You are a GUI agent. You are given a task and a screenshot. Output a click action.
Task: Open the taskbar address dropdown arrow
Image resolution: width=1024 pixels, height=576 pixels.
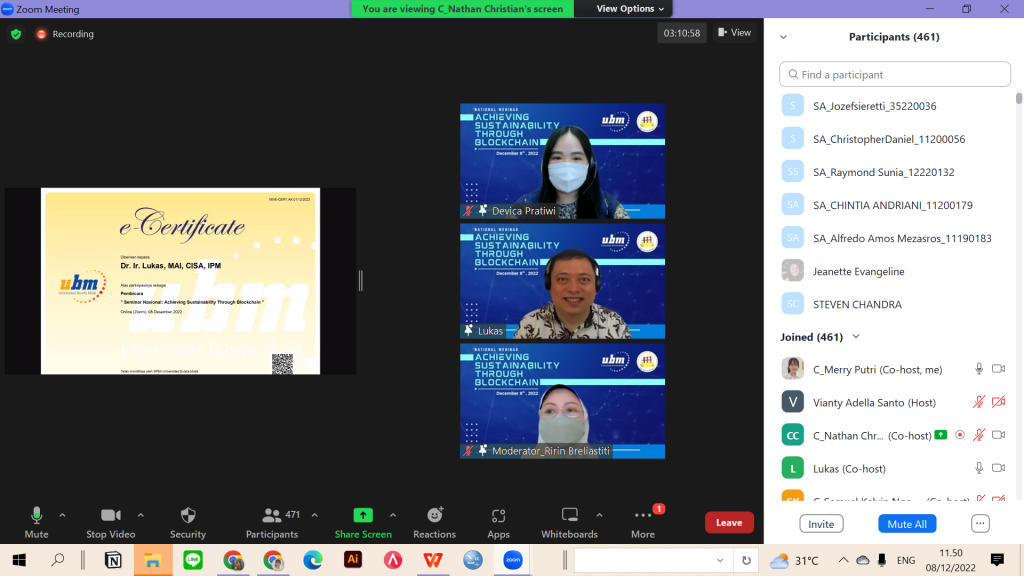[x=720, y=560]
